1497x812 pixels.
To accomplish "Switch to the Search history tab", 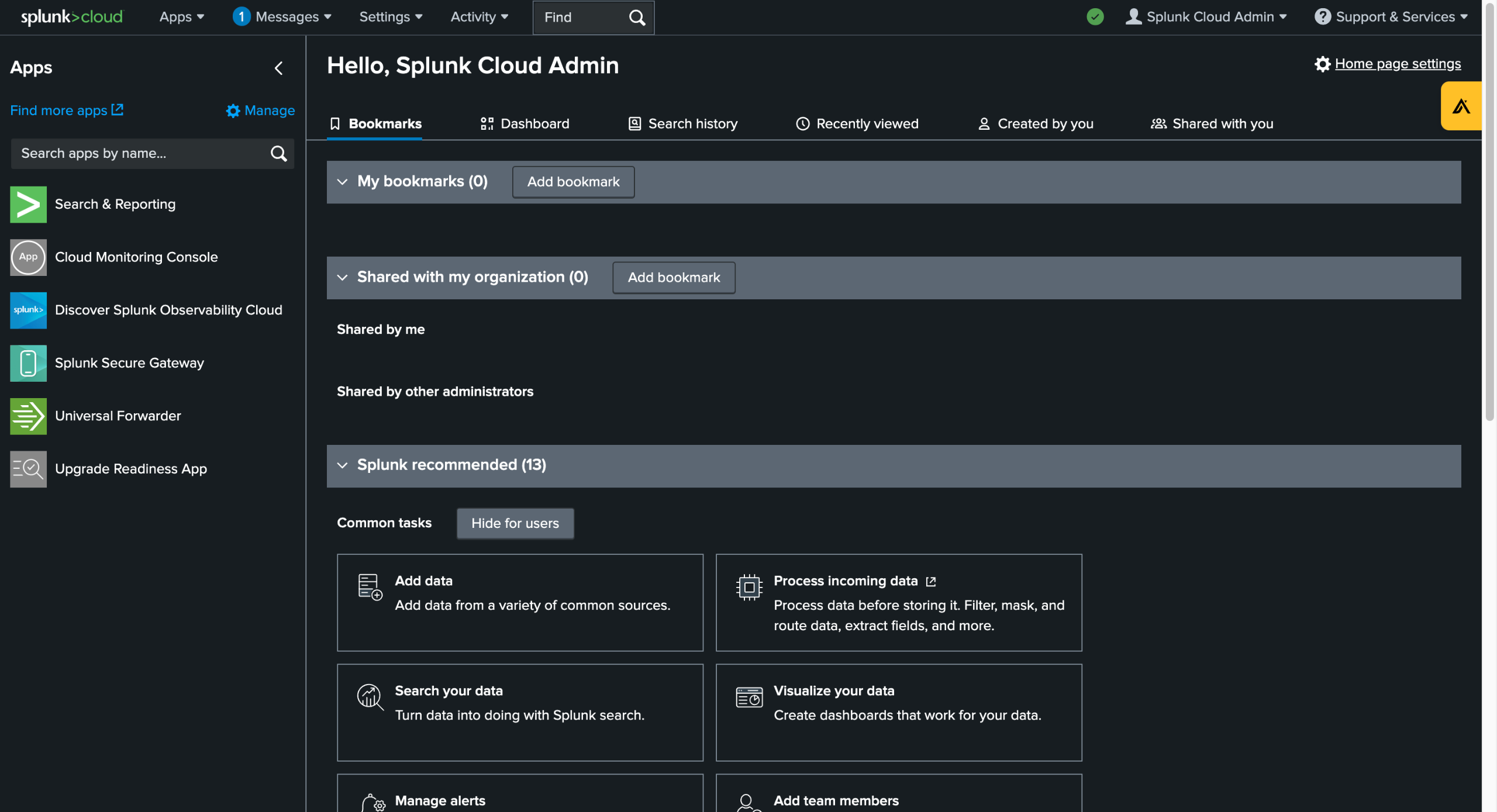I will tap(682, 124).
